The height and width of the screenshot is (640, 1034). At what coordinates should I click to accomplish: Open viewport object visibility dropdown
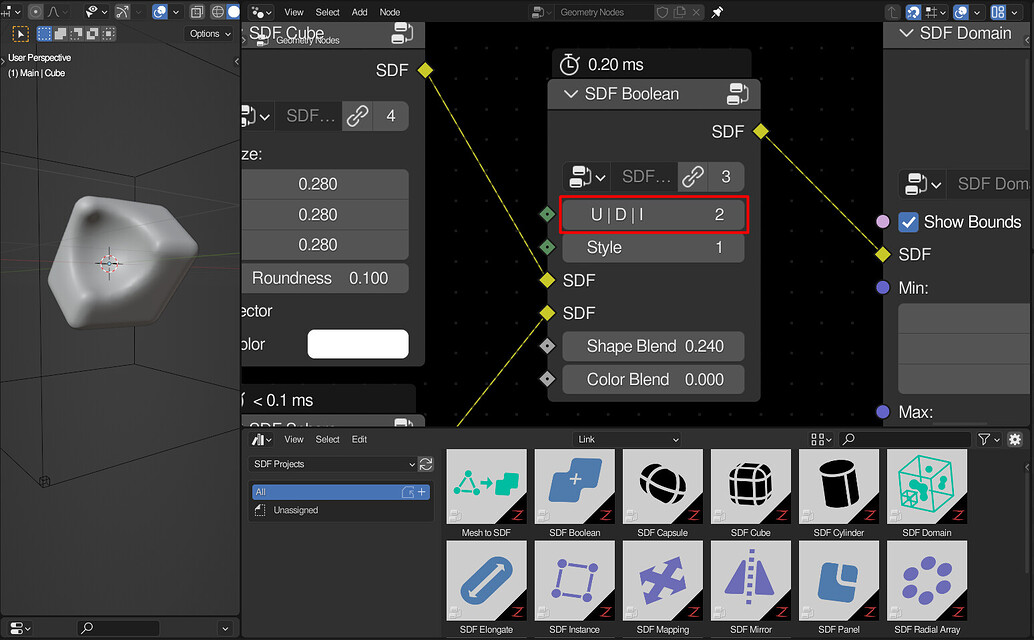pos(96,12)
